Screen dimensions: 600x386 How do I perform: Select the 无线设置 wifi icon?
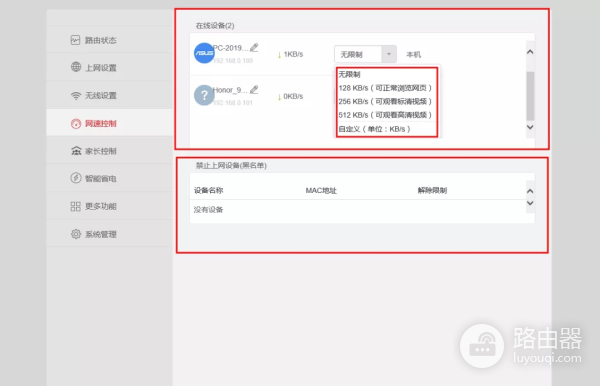click(76, 95)
